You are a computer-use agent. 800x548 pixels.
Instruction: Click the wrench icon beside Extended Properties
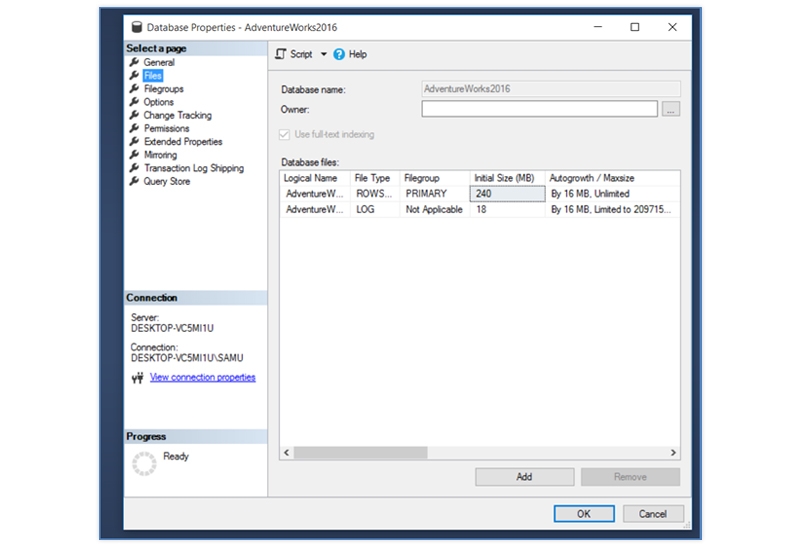click(134, 141)
